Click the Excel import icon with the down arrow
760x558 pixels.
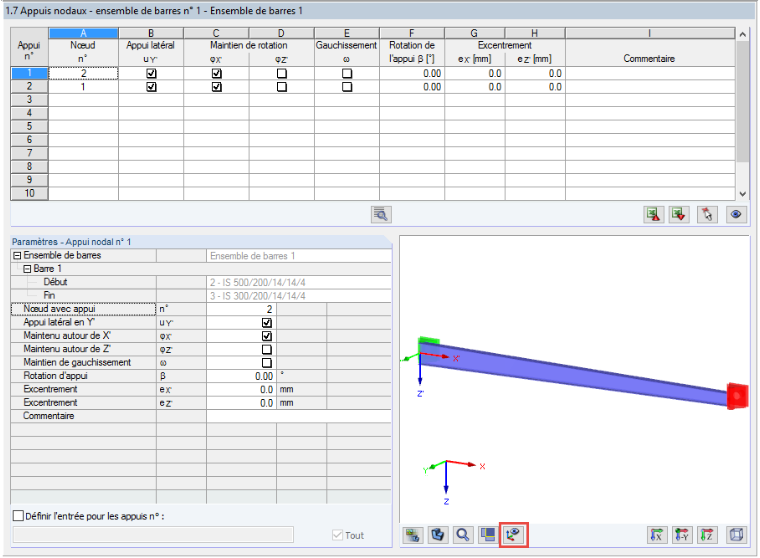pyautogui.click(x=679, y=214)
